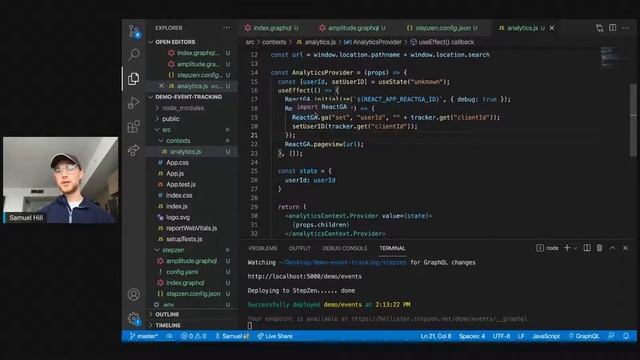This screenshot has height=360, width=640.
Task: Synchronize changes icon in status bar
Action: pos(169,336)
